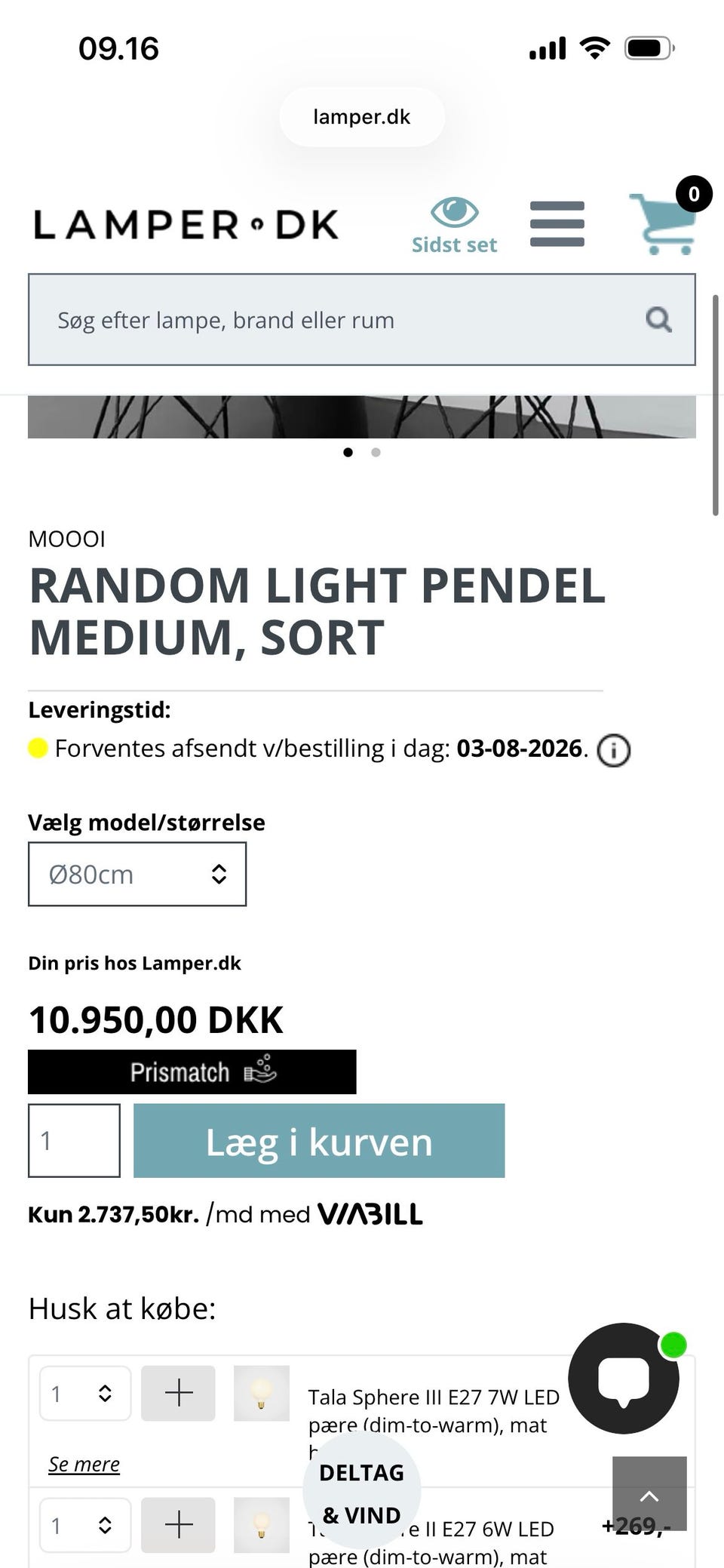This screenshot has width=724, height=1568.
Task: Go to the LAMPER.DK logo home page
Action: [x=186, y=225]
